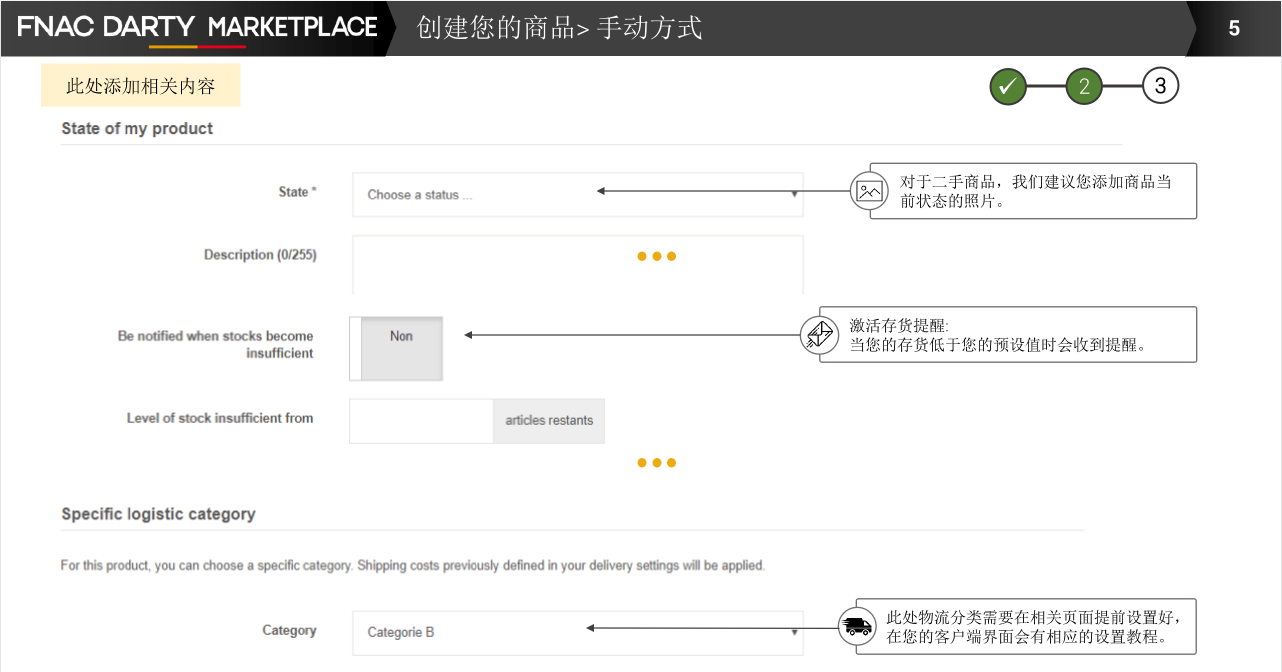
Task: Click the yellow '此处添加相关内容' note box
Action: [141, 86]
